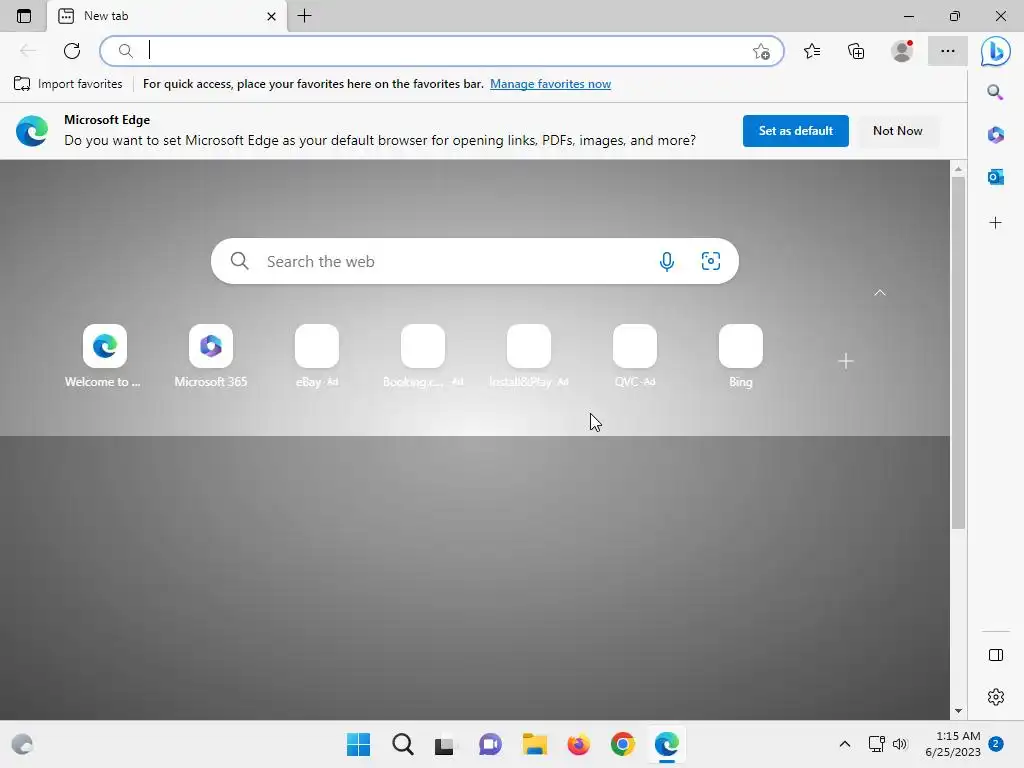Image resolution: width=1024 pixels, height=768 pixels.
Task: Add a new quick link site
Action: [846, 360]
